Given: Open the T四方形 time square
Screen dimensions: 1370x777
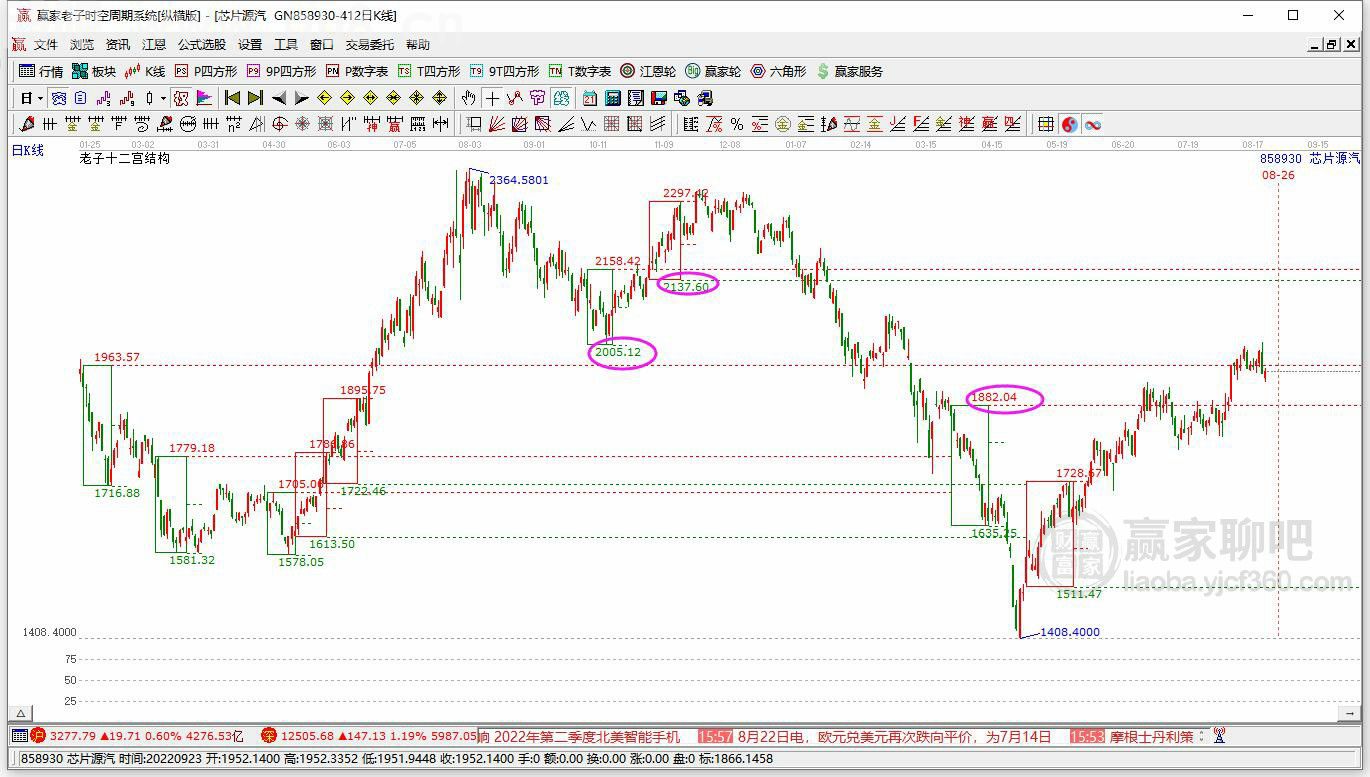Looking at the screenshot, I should click(x=429, y=71).
